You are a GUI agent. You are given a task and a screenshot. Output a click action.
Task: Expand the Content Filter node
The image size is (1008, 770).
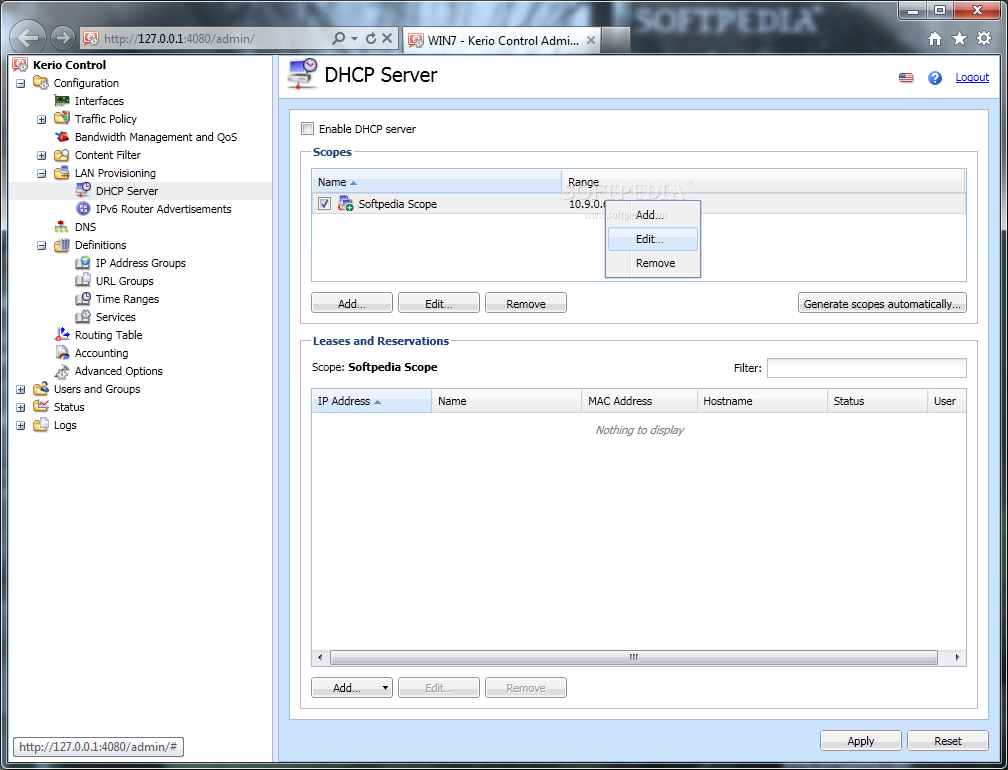tap(42, 155)
